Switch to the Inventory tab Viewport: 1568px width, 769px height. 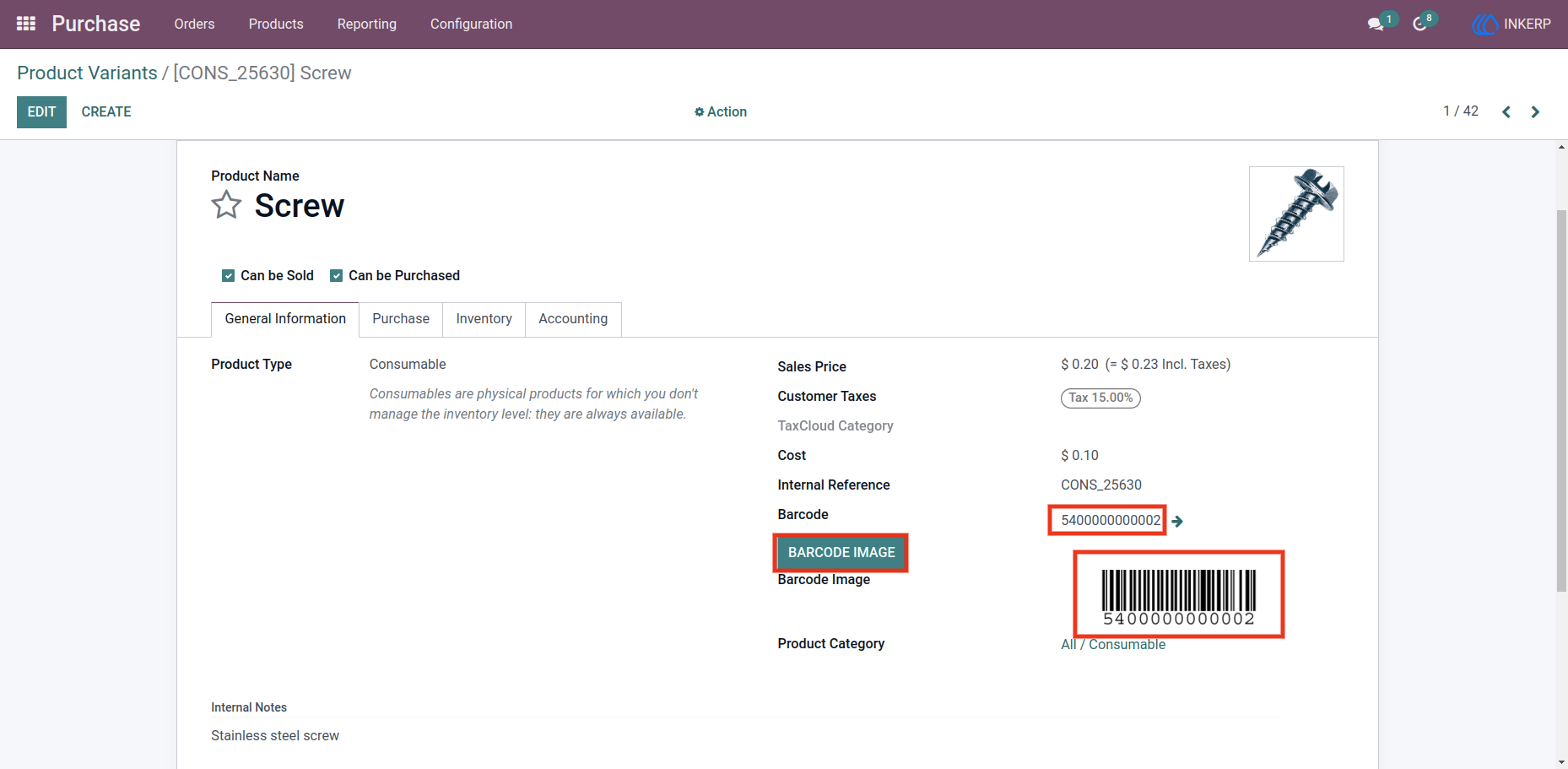484,319
